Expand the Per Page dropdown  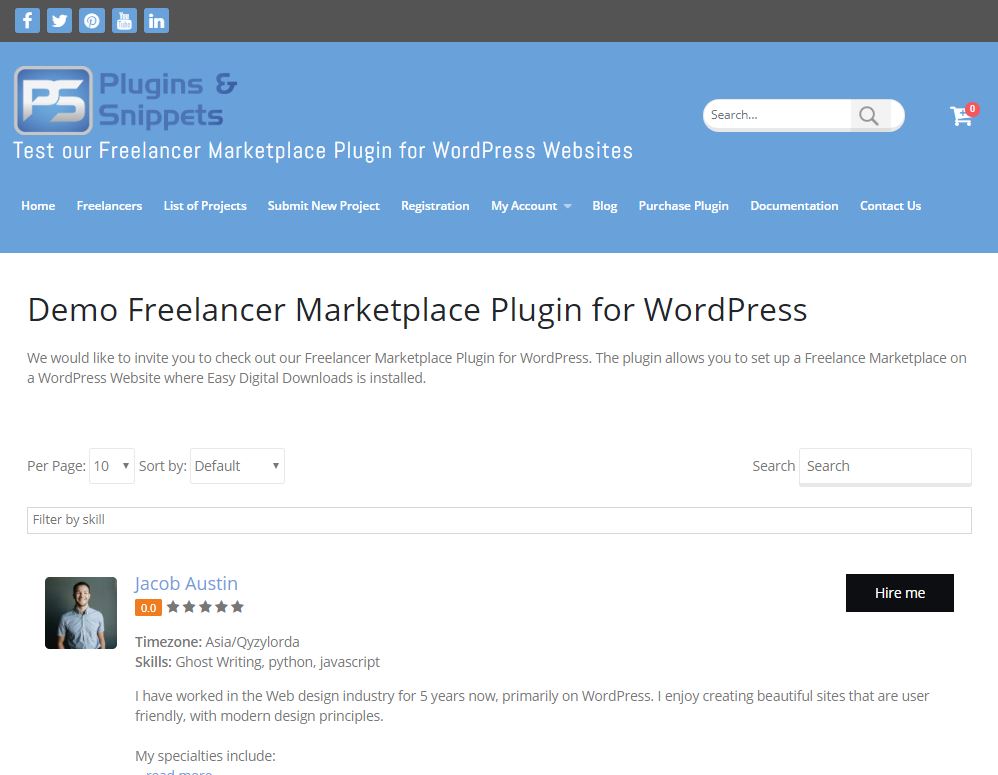click(112, 466)
